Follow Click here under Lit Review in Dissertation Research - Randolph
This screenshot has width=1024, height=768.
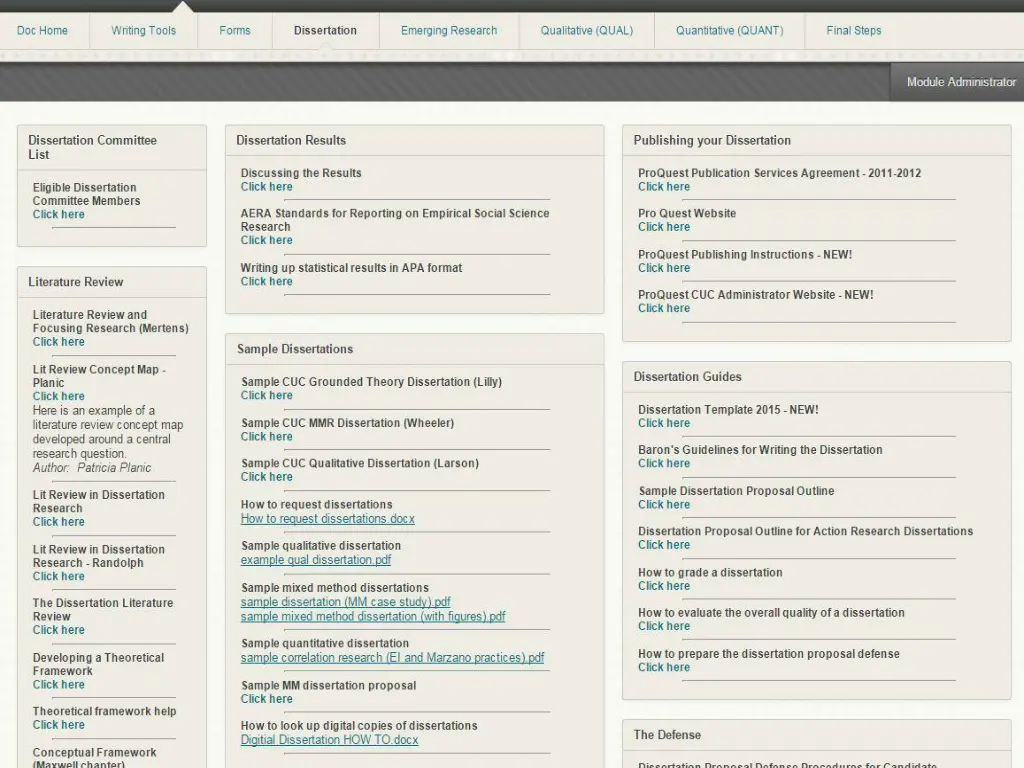pyautogui.click(x=59, y=576)
